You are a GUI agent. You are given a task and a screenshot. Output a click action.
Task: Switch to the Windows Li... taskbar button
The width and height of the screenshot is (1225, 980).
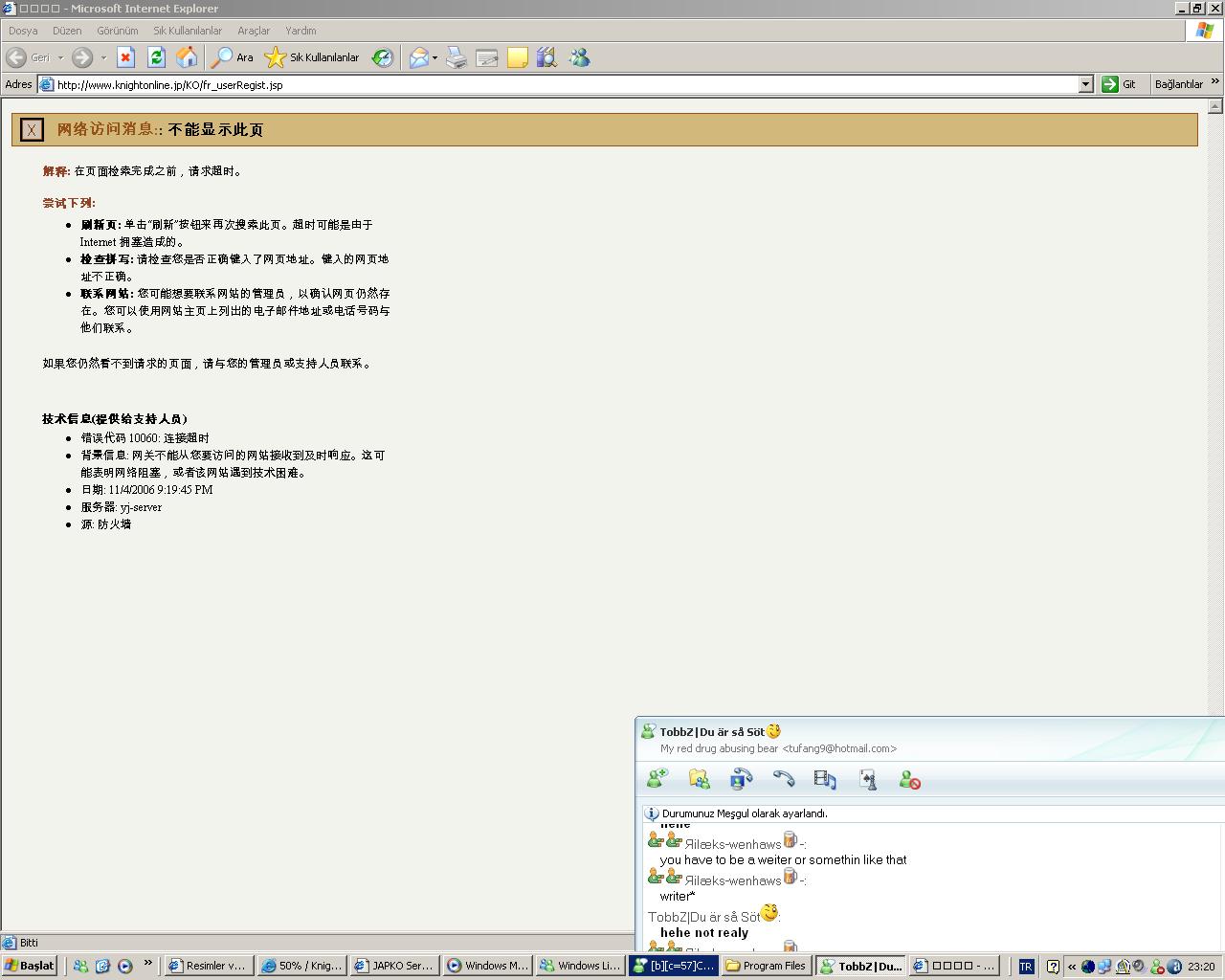(580, 966)
